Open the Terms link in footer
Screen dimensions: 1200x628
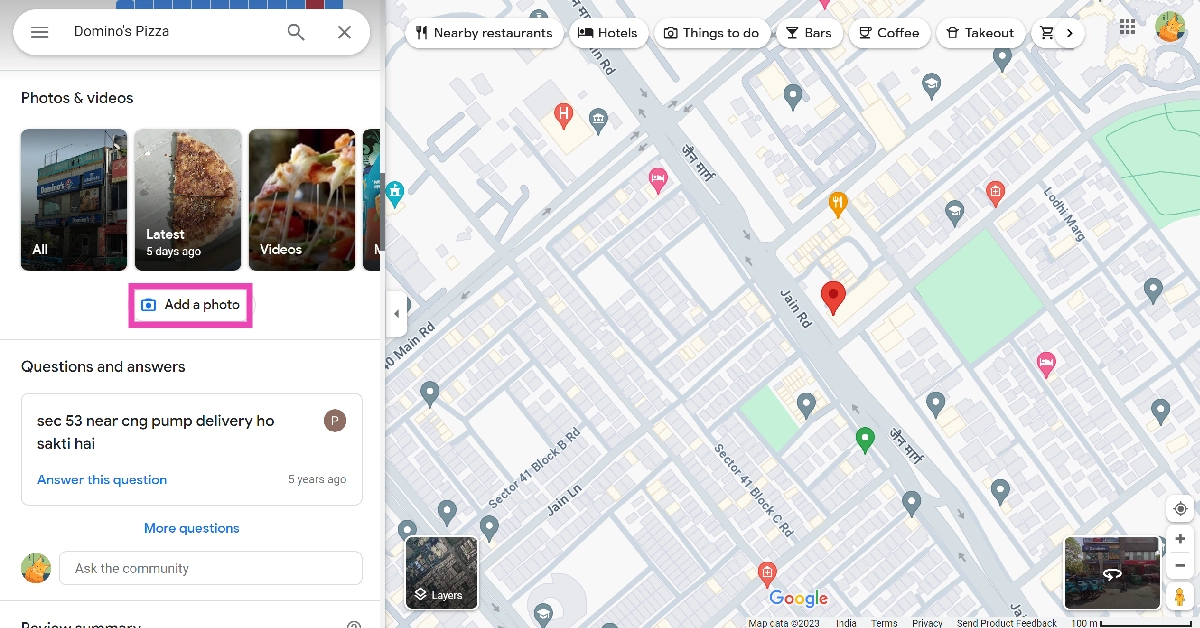click(x=884, y=623)
